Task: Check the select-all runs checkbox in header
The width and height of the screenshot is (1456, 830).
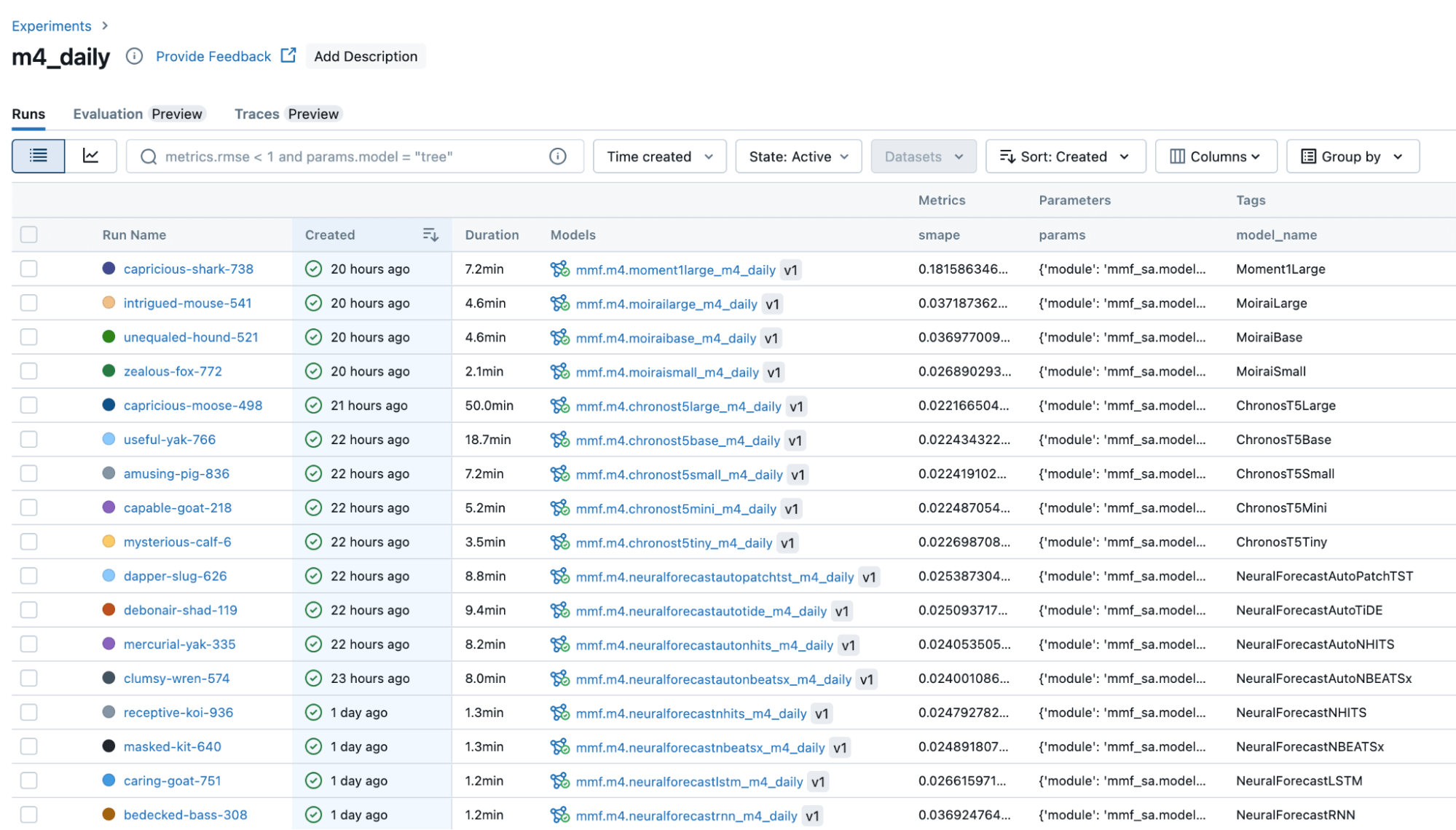Action: tap(29, 234)
